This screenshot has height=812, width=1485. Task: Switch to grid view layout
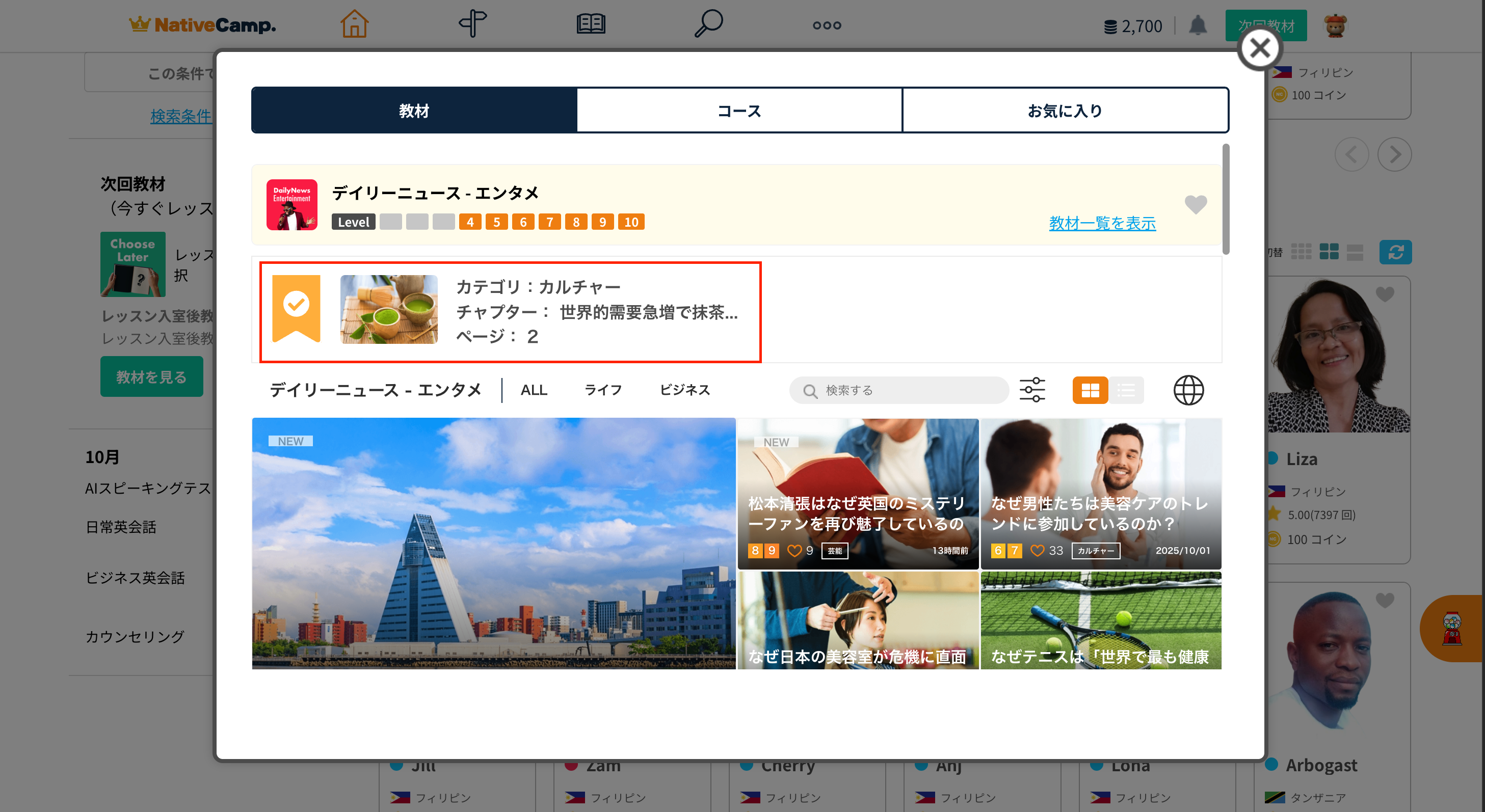pos(1090,390)
